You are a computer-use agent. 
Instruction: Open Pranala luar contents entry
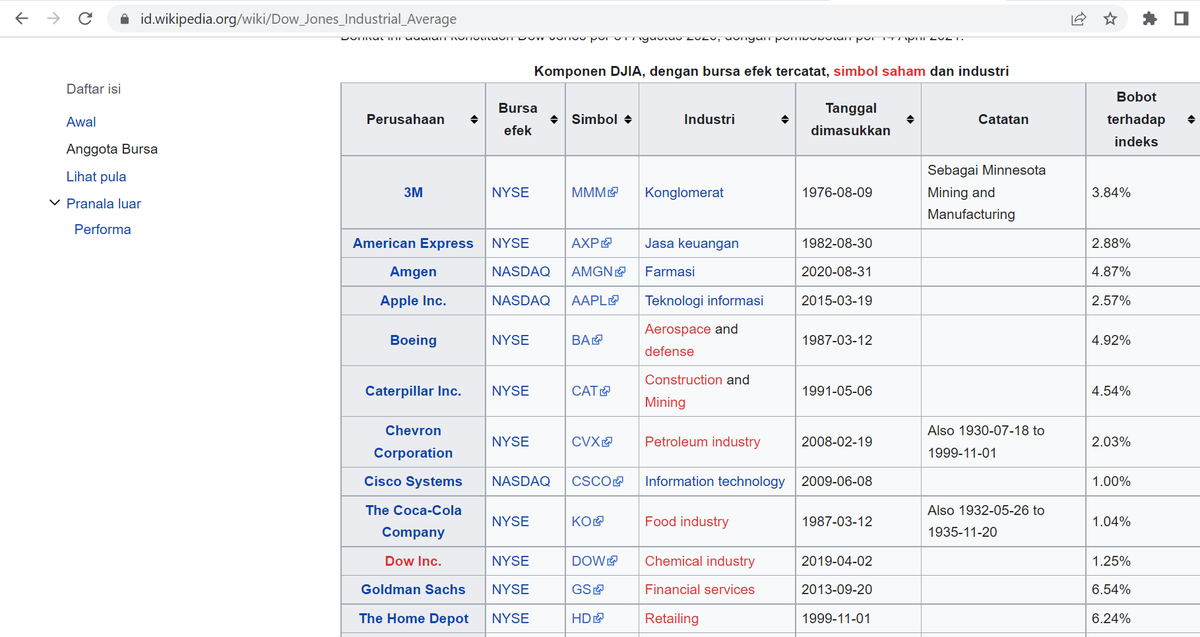[x=104, y=204]
